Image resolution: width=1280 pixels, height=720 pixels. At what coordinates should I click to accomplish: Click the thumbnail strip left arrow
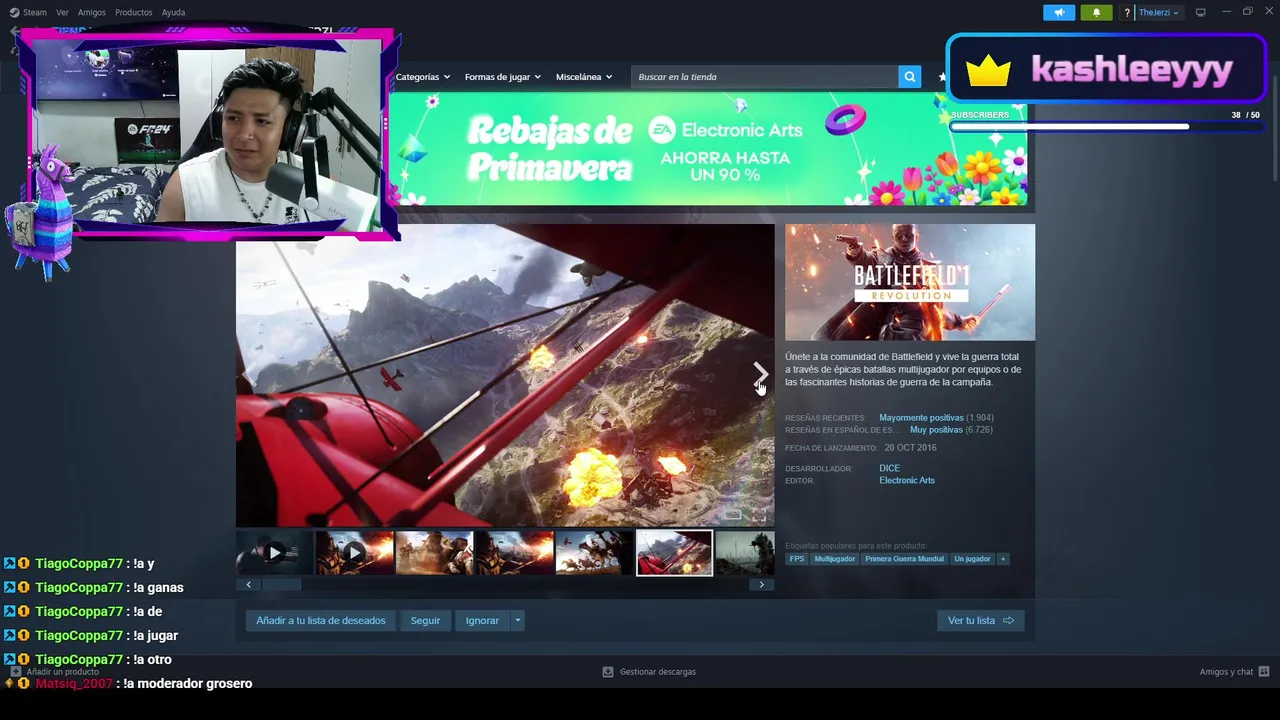(248, 585)
